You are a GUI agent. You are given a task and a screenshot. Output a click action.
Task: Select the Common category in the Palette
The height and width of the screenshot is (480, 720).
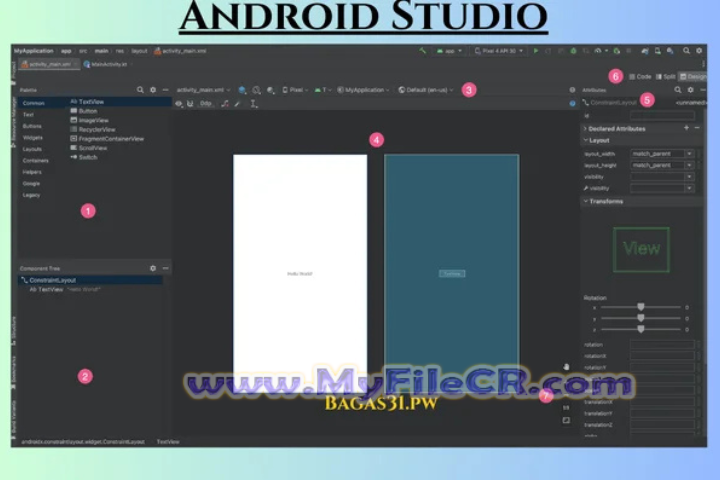click(34, 103)
